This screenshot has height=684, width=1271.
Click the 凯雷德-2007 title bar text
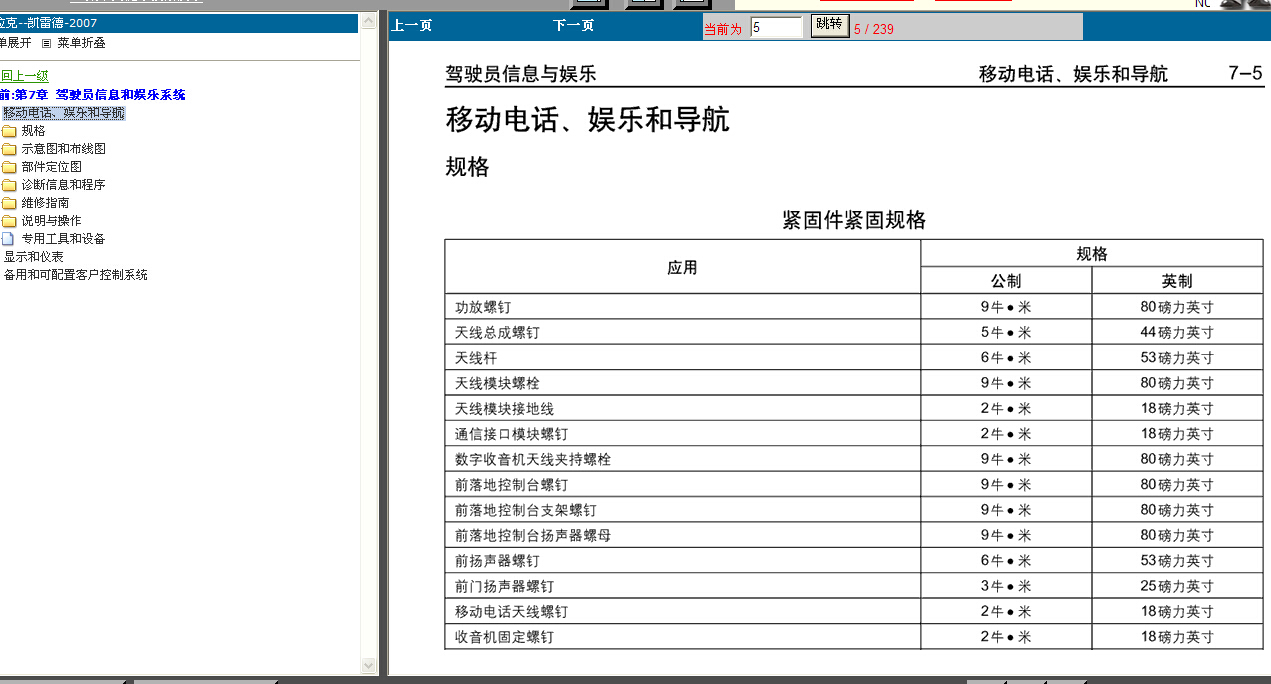point(48,23)
